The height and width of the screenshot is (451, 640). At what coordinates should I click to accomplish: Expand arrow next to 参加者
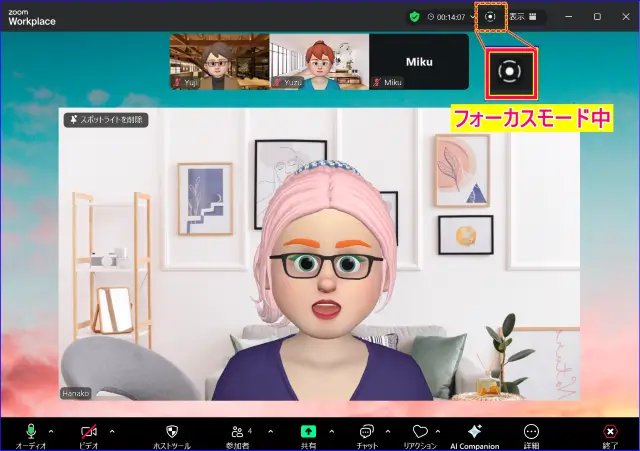click(x=269, y=431)
